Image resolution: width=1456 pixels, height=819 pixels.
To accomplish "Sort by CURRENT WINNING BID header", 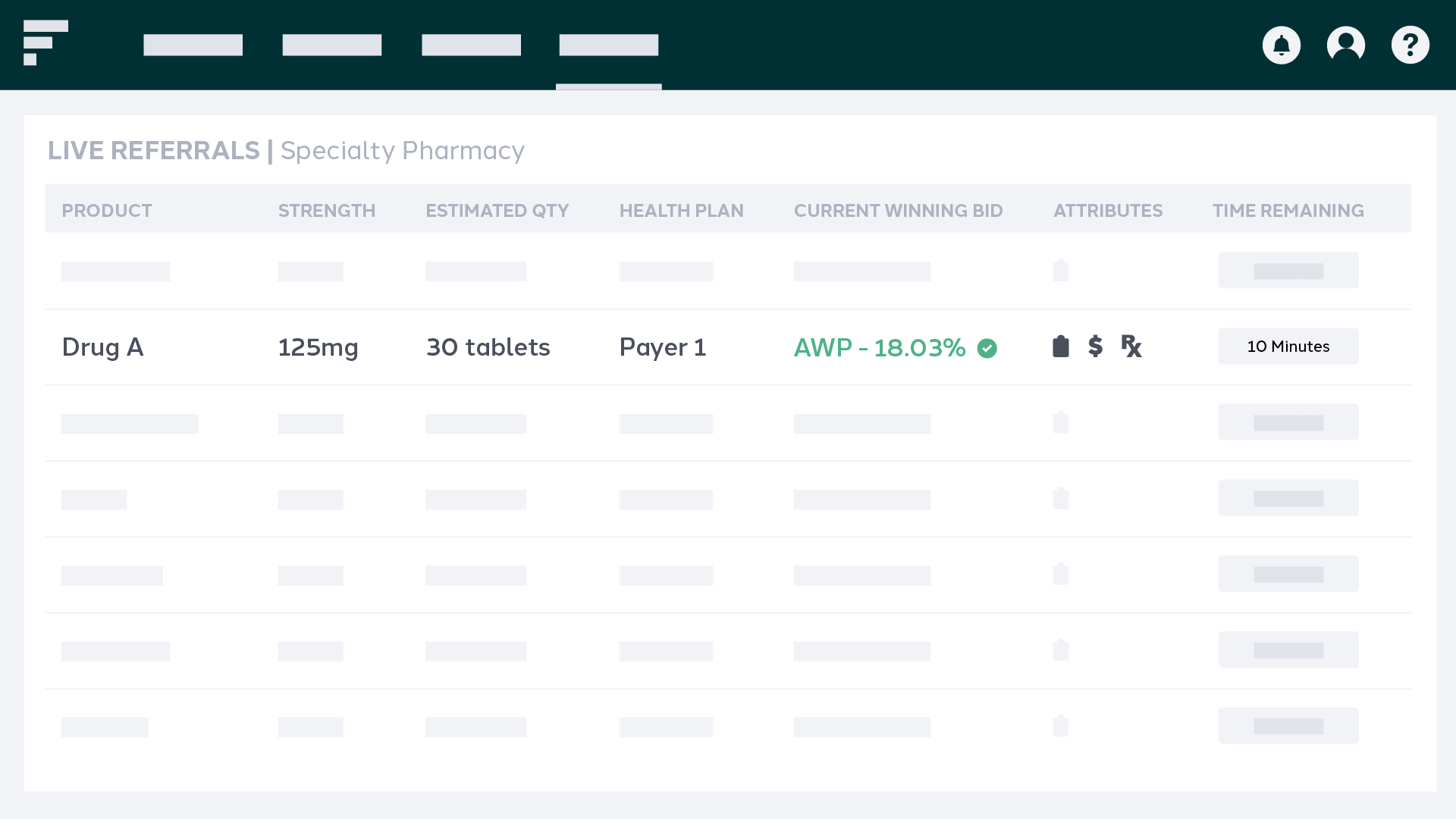I will pyautogui.click(x=898, y=211).
